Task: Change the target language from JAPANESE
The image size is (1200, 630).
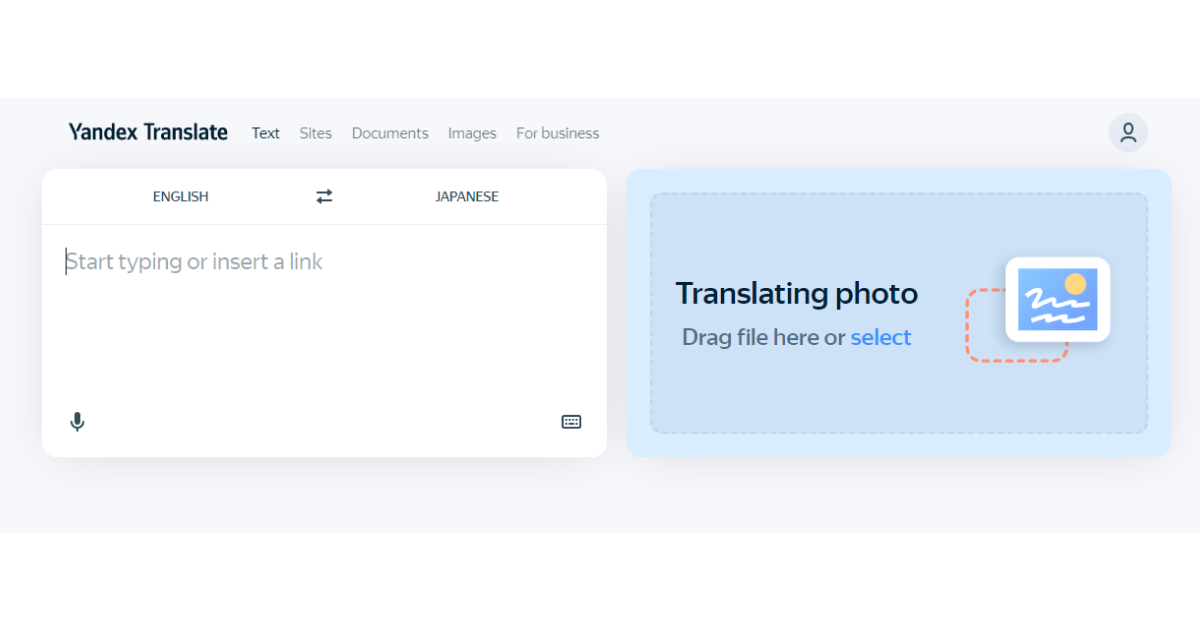Action: (466, 196)
